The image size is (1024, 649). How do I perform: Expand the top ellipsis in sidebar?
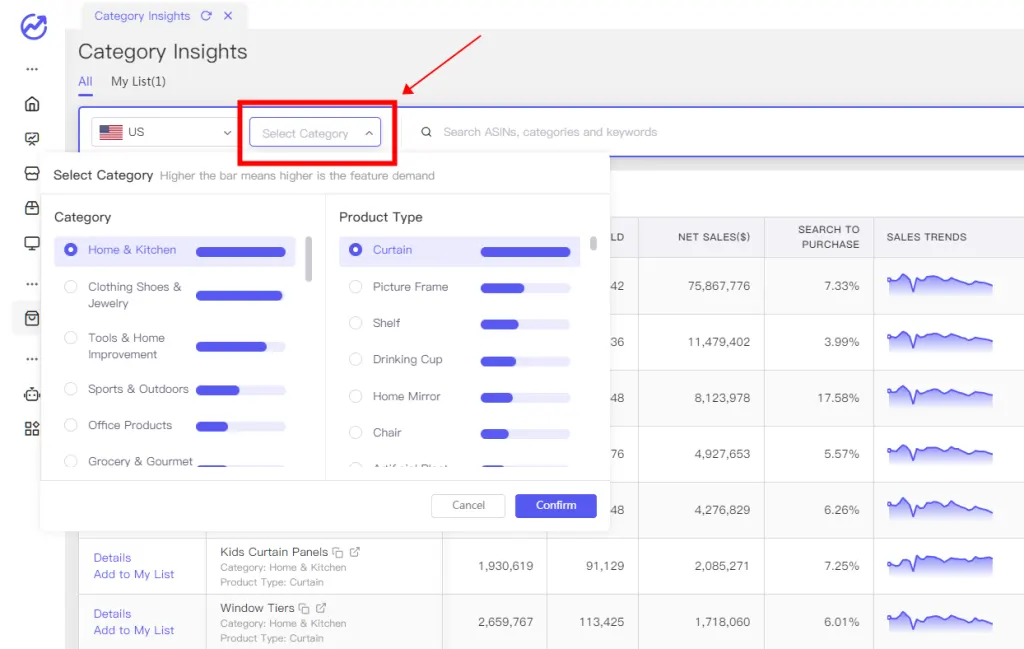tap(32, 69)
